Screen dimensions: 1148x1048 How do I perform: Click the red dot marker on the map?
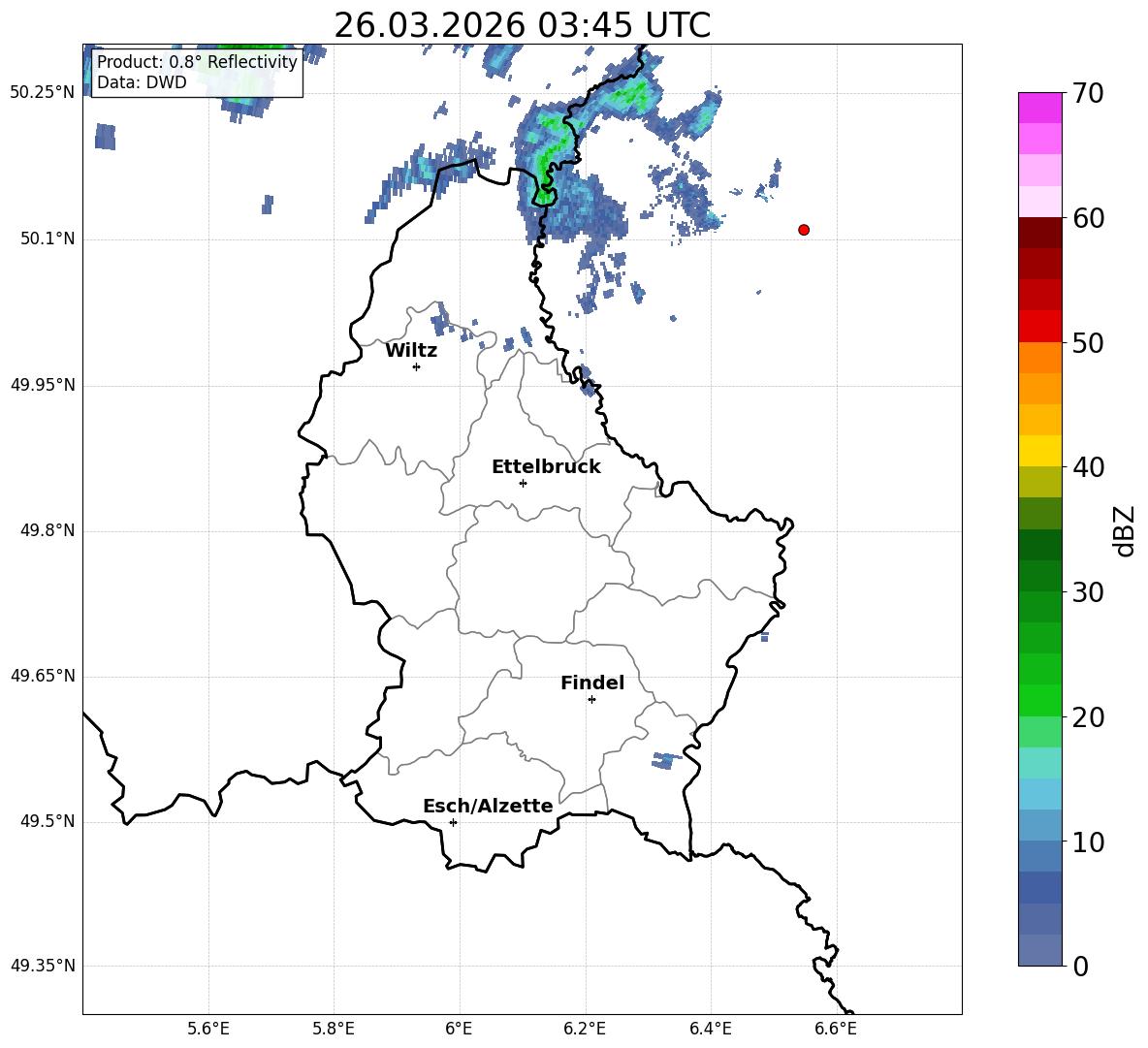[x=804, y=230]
